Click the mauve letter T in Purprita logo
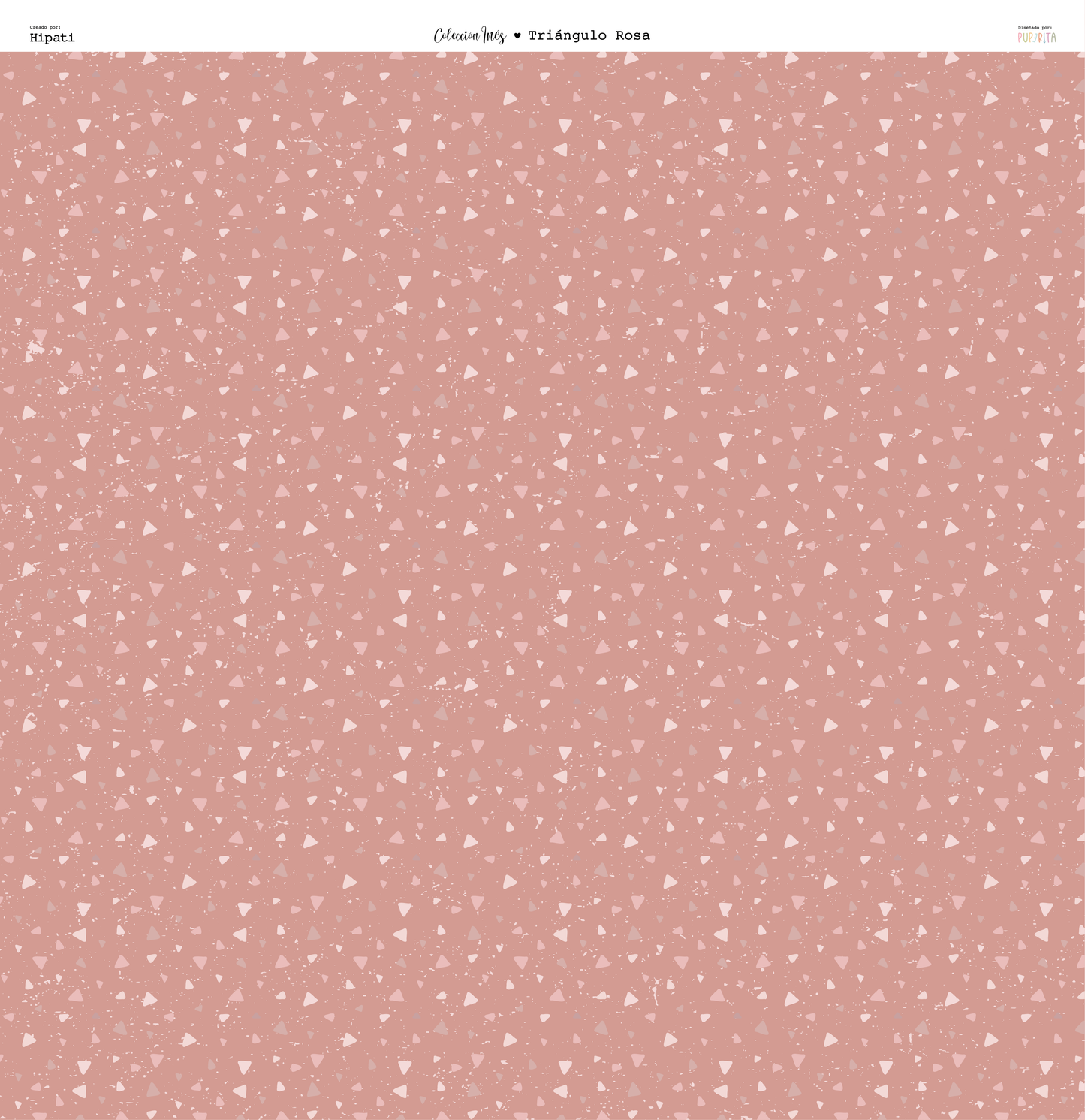1085x1120 pixels. point(1048,37)
